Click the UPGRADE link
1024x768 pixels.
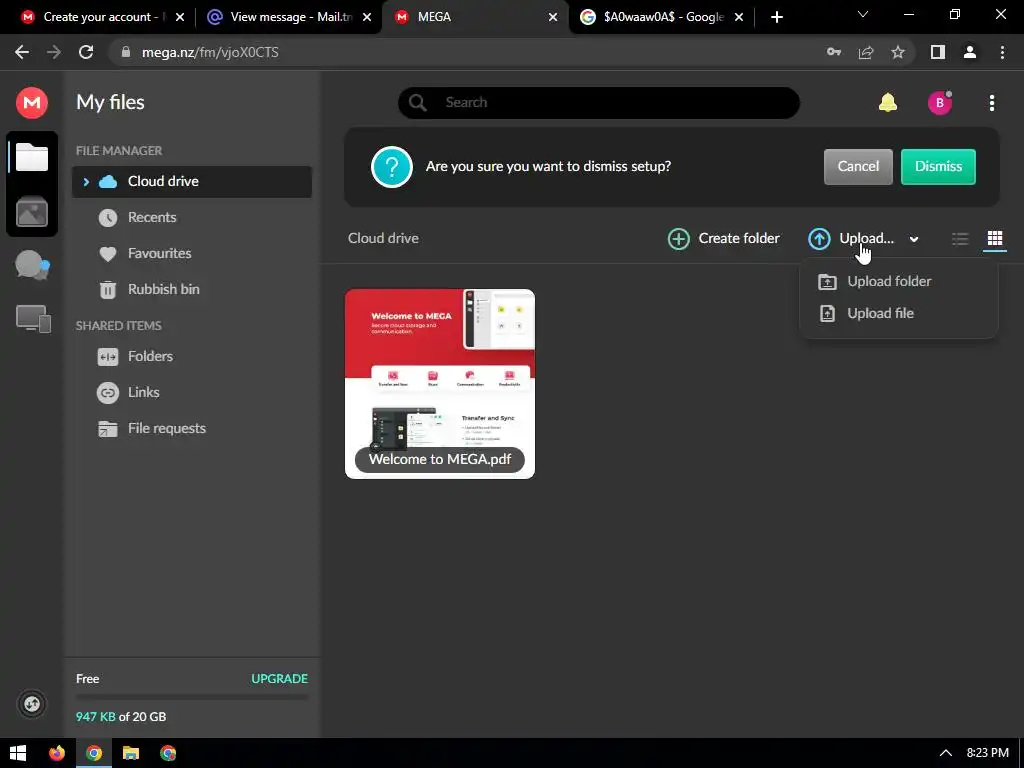point(280,679)
